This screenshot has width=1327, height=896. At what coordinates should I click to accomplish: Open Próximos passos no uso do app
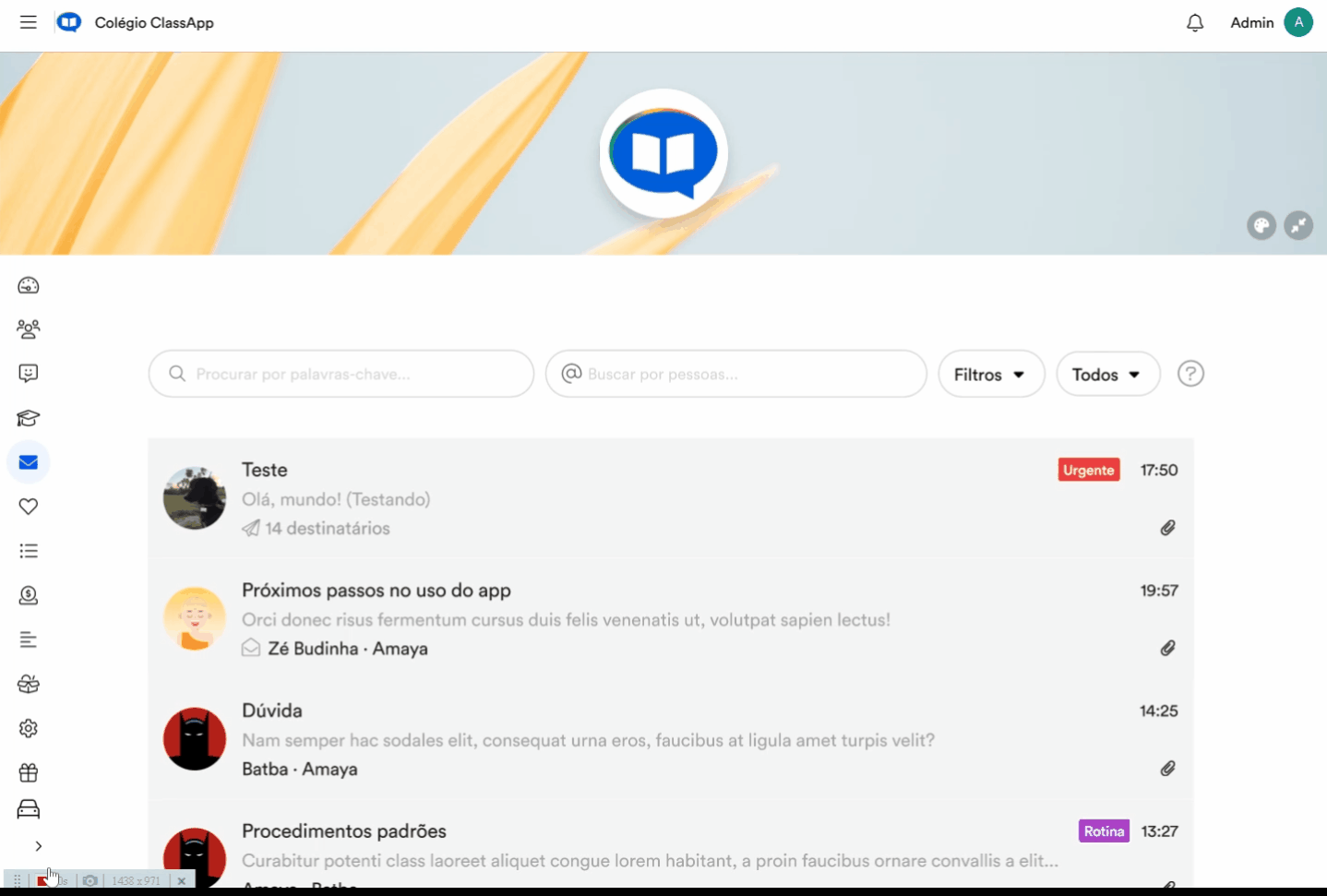tap(671, 619)
